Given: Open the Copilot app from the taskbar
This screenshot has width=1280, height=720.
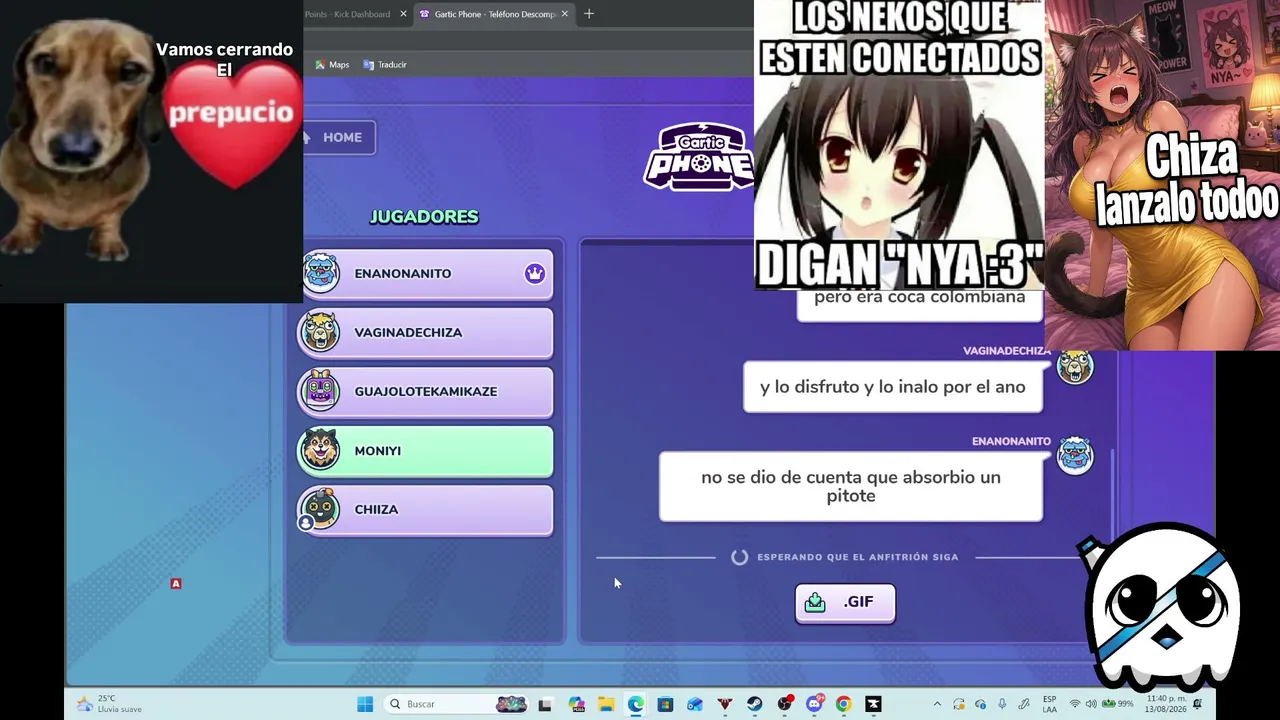Looking at the screenshot, I should 576,704.
